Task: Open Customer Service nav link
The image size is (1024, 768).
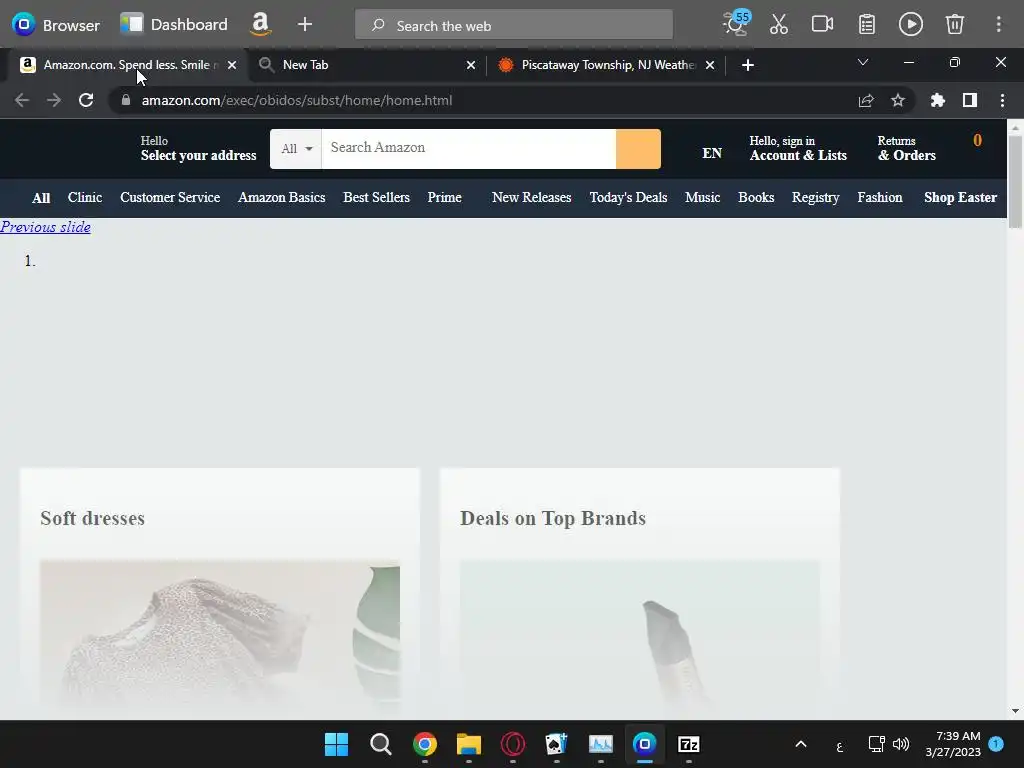Action: tap(170, 197)
